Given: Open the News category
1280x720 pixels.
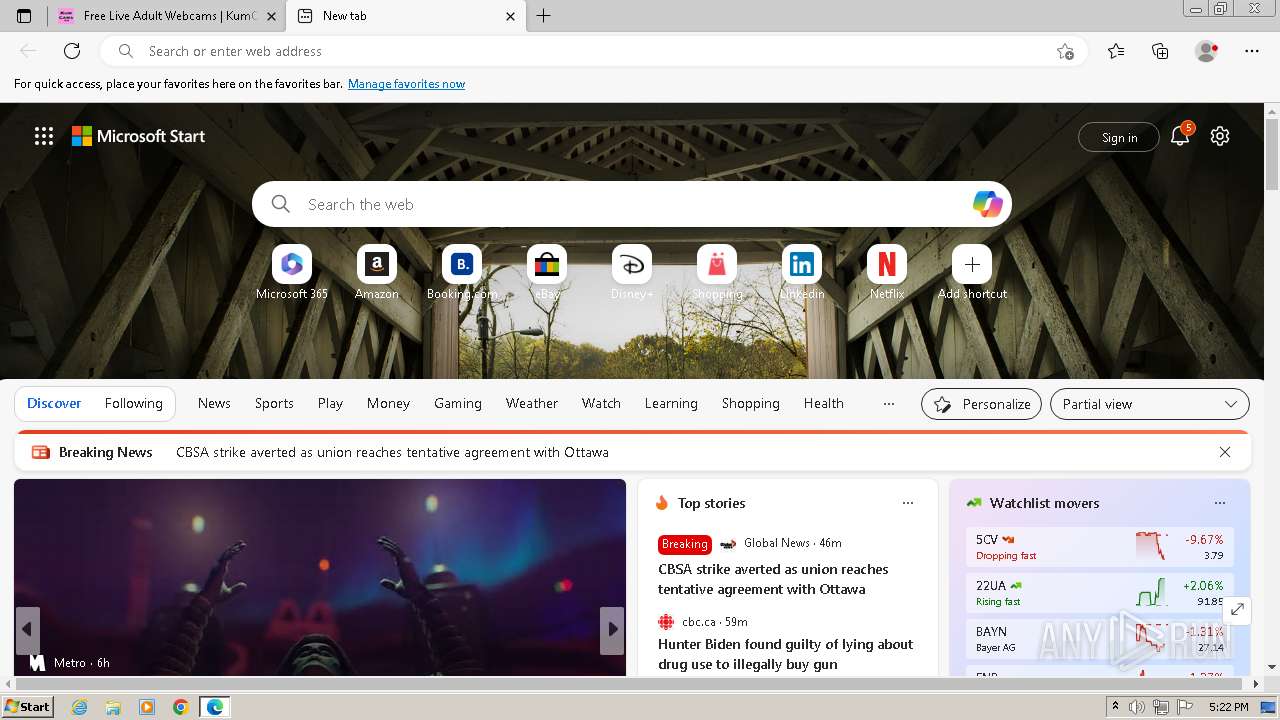Looking at the screenshot, I should 214,404.
